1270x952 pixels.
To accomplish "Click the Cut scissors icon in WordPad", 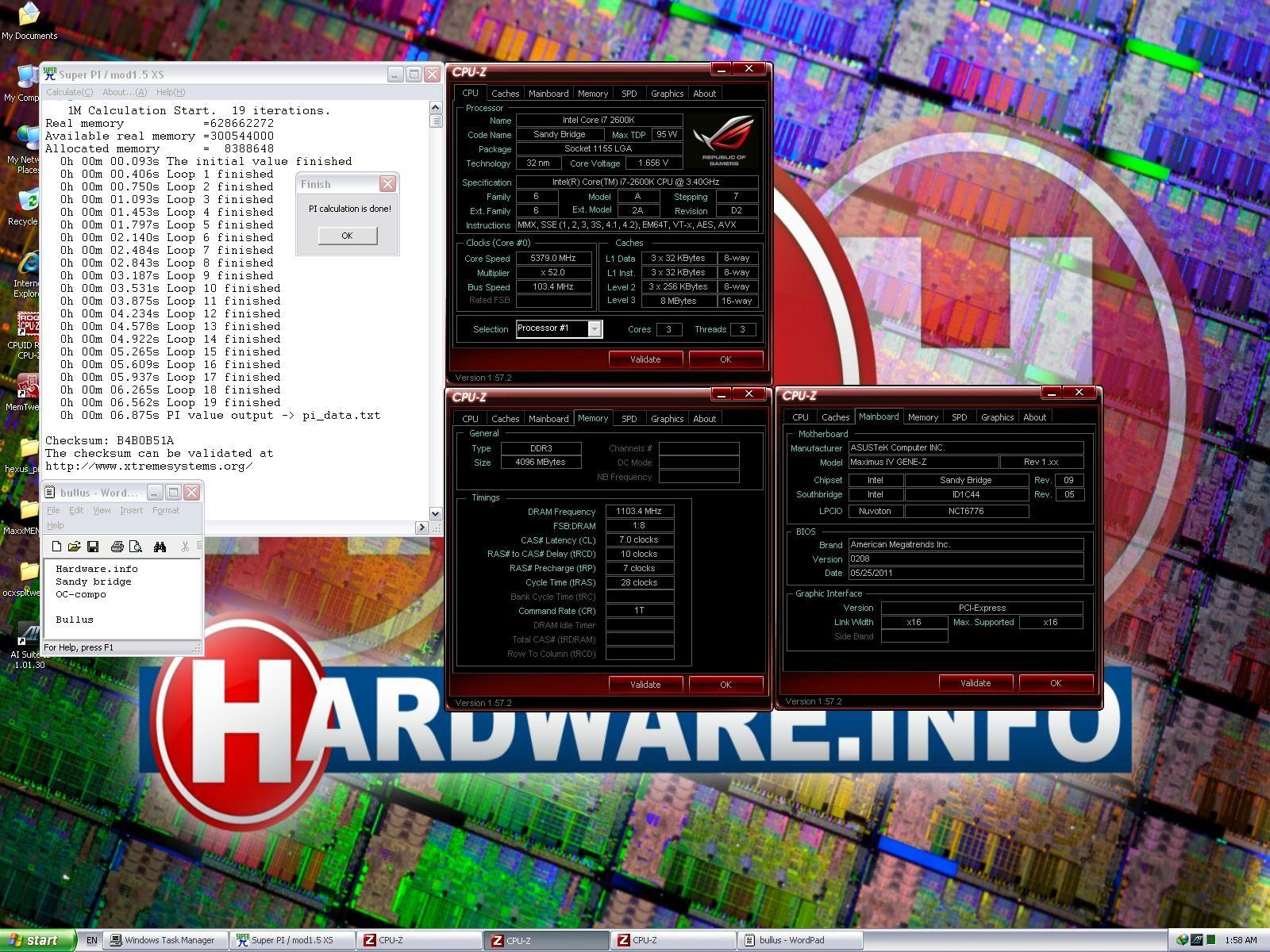I will 185,547.
